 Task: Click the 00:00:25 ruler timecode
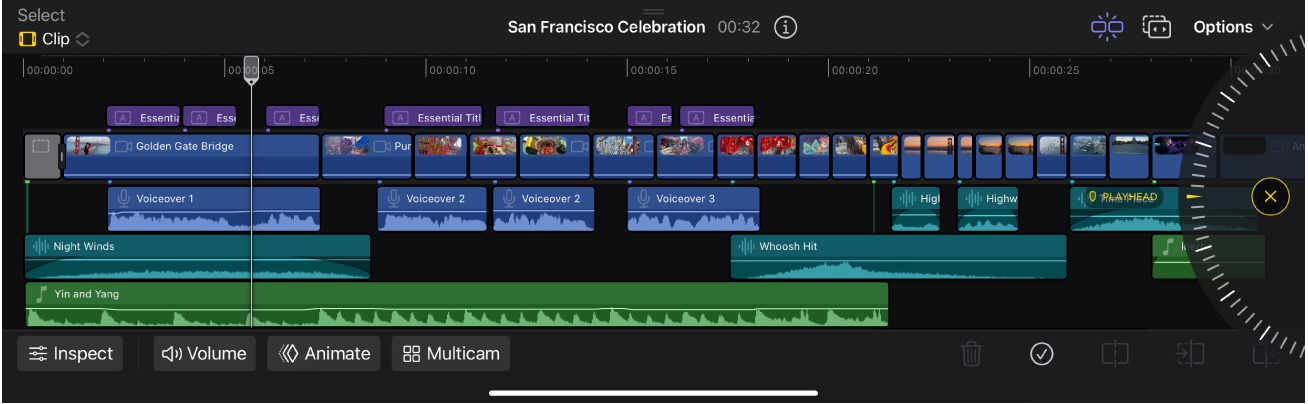click(1057, 70)
